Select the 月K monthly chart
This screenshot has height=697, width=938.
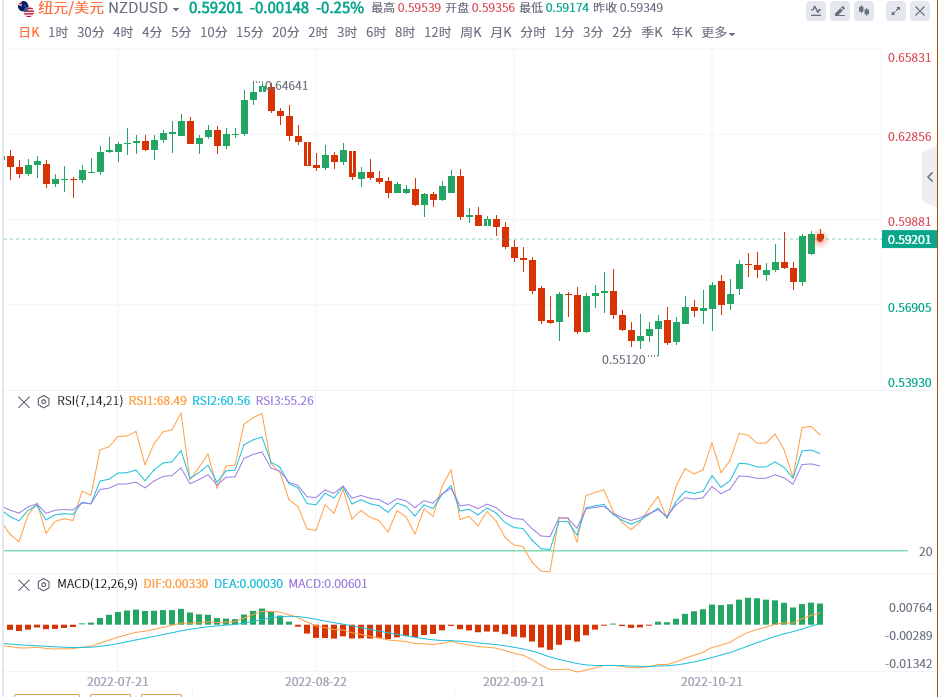(501, 32)
